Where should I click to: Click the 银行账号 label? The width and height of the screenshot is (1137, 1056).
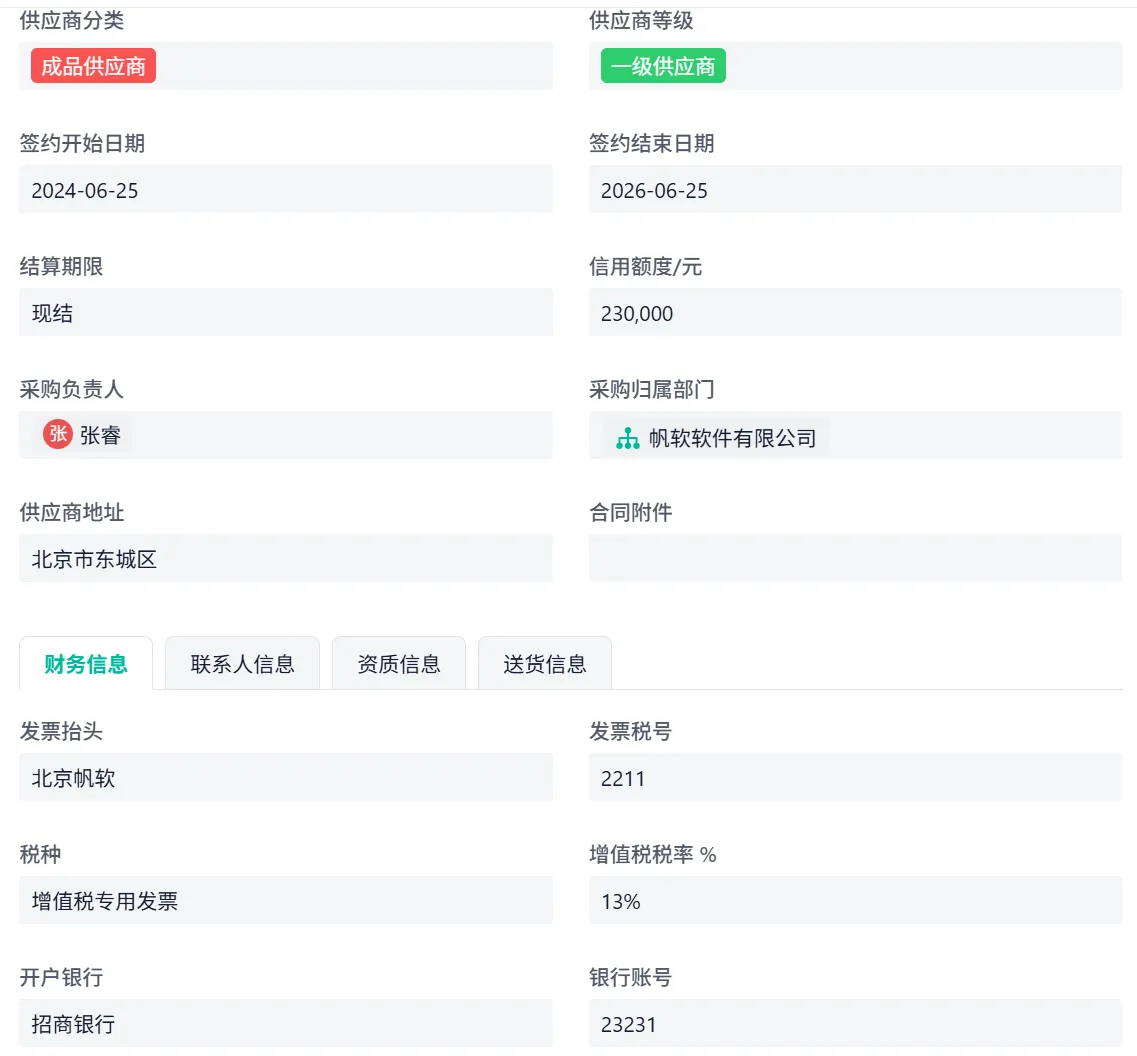click(630, 977)
